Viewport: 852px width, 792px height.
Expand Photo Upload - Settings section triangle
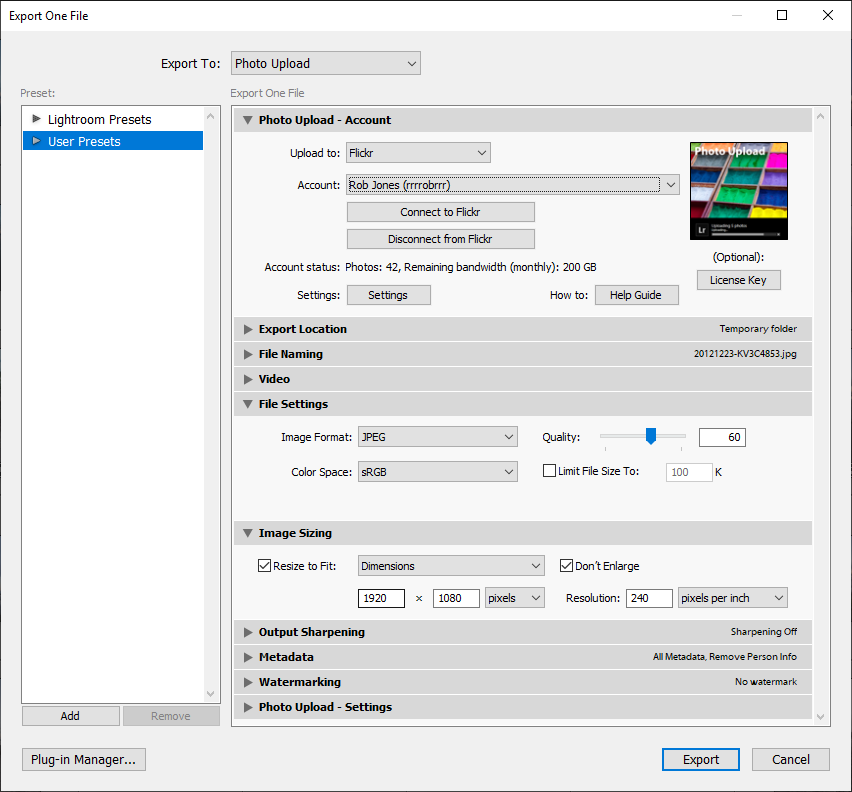coord(248,707)
